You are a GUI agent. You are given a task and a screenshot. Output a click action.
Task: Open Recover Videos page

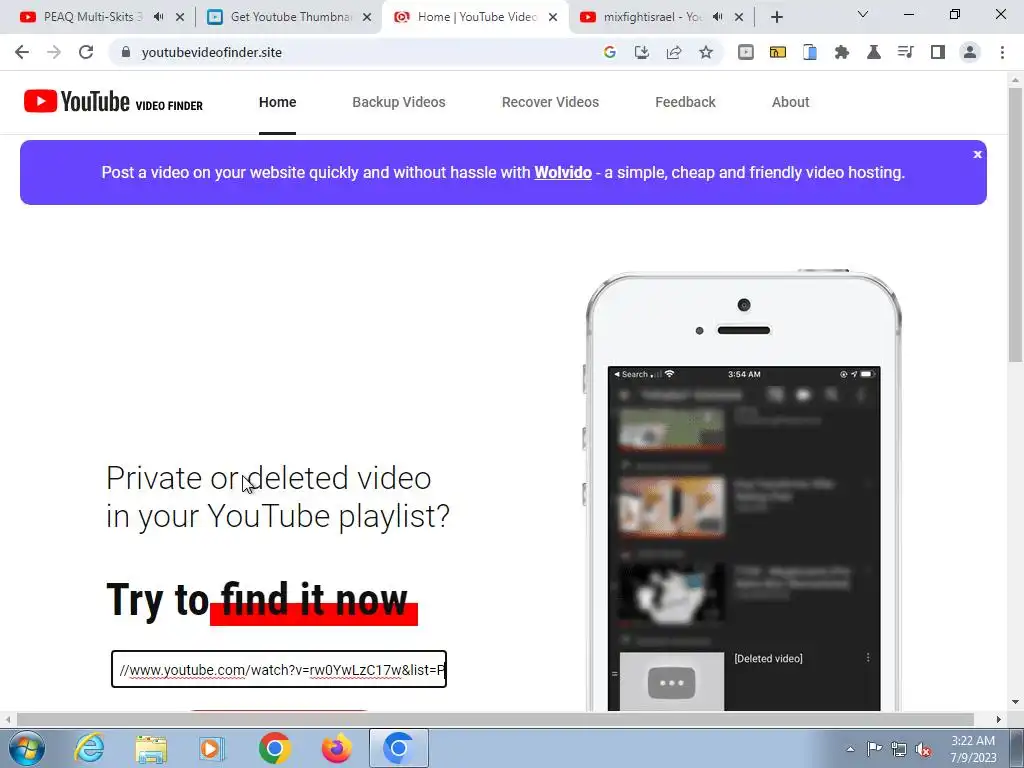550,102
